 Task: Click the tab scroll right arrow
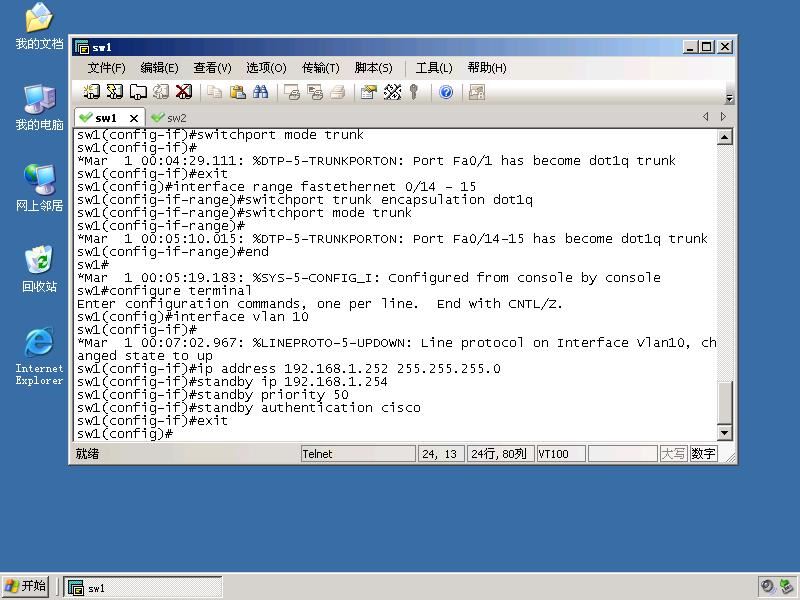[723, 117]
